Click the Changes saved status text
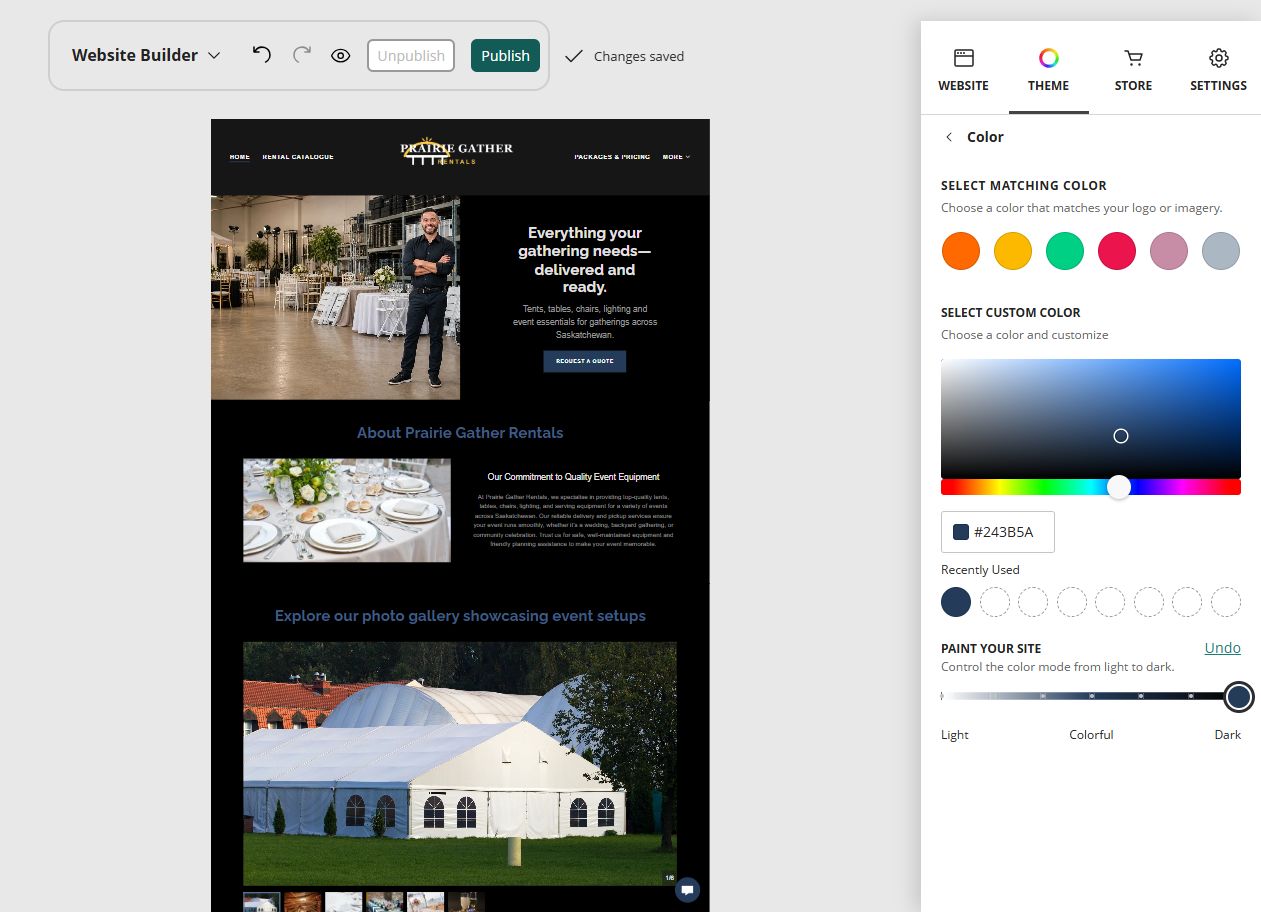The height and width of the screenshot is (912, 1261). (x=639, y=56)
